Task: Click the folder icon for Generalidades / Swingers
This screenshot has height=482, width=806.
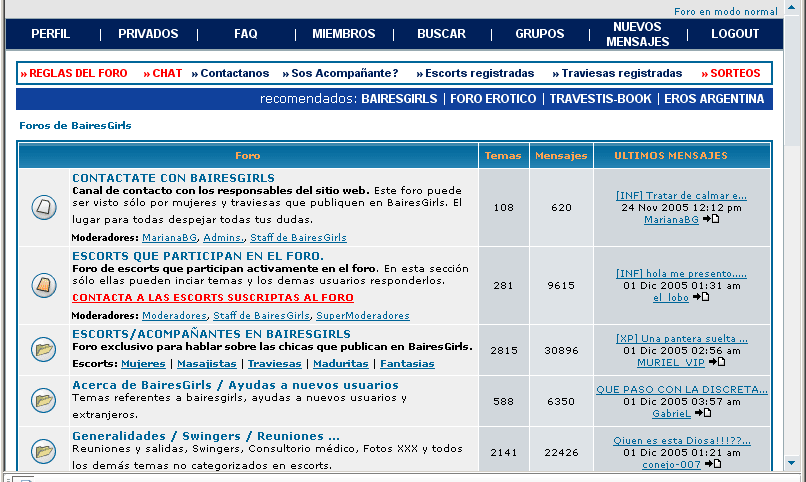Action: click(44, 451)
